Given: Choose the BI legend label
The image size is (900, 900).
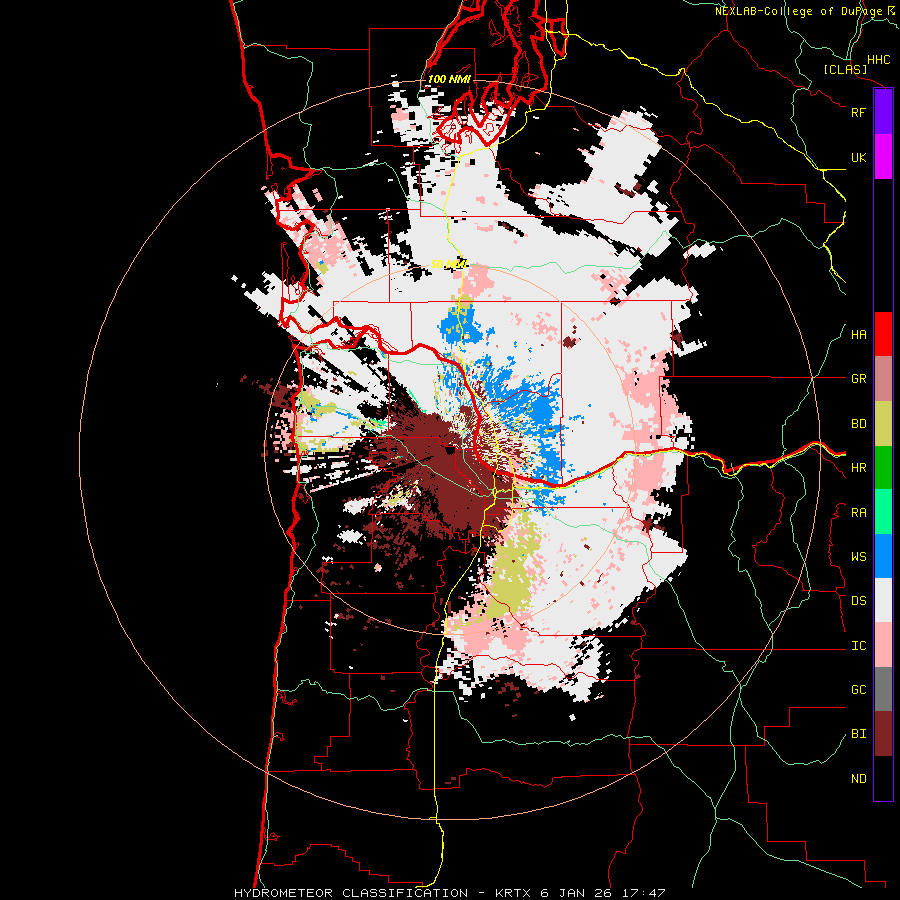Looking at the screenshot, I should pyautogui.click(x=858, y=734).
